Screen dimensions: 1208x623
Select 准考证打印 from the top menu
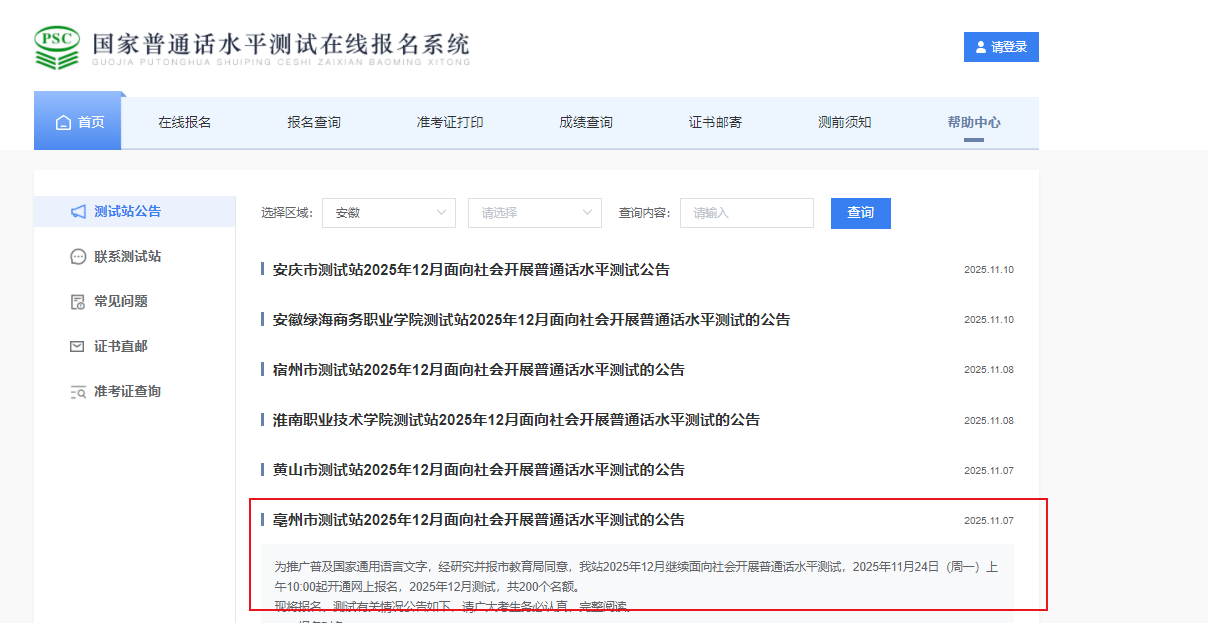[450, 122]
